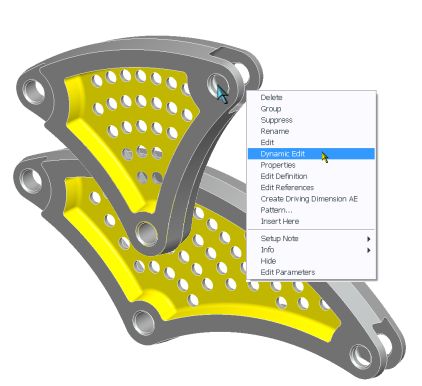
Task: Select Create Driving Dimension AE
Action: tap(309, 199)
